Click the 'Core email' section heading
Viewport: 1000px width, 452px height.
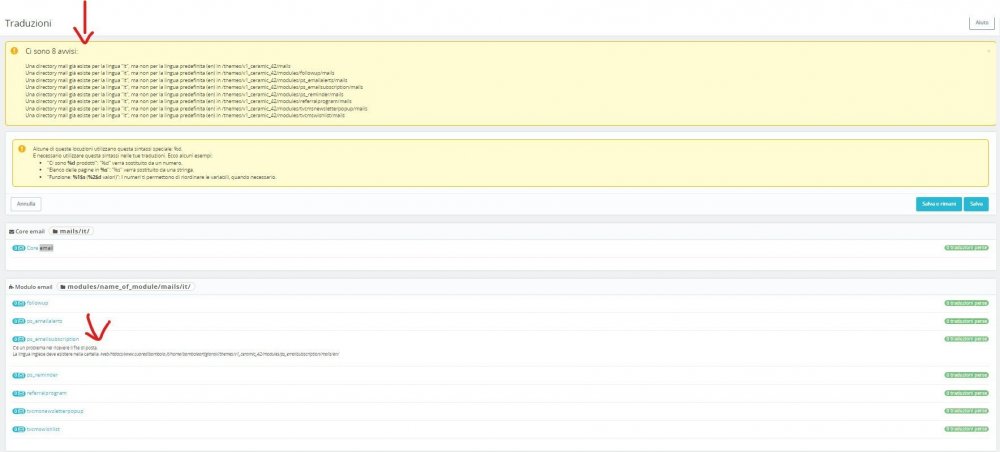[30, 231]
